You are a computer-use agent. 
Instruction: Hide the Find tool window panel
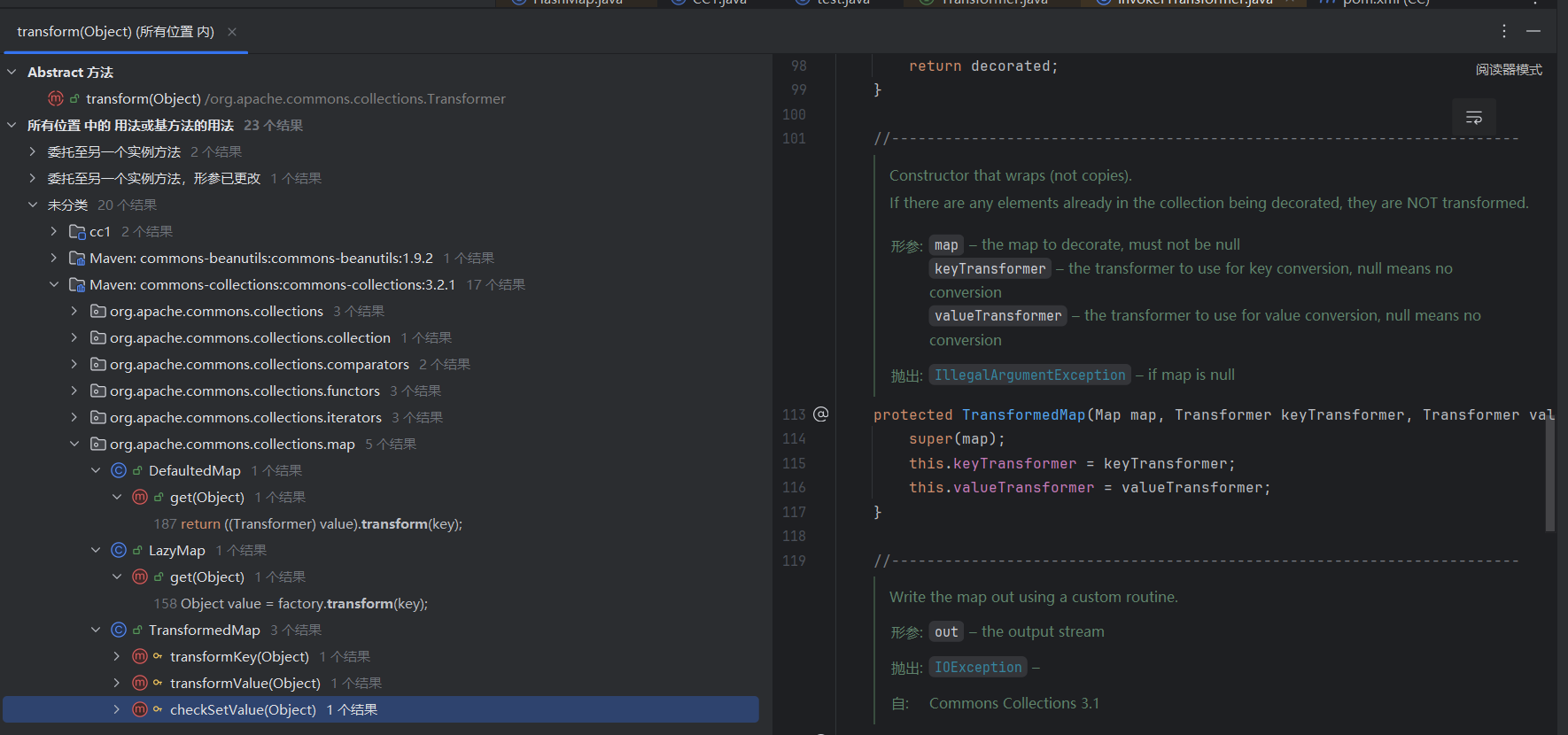pyautogui.click(x=1533, y=31)
